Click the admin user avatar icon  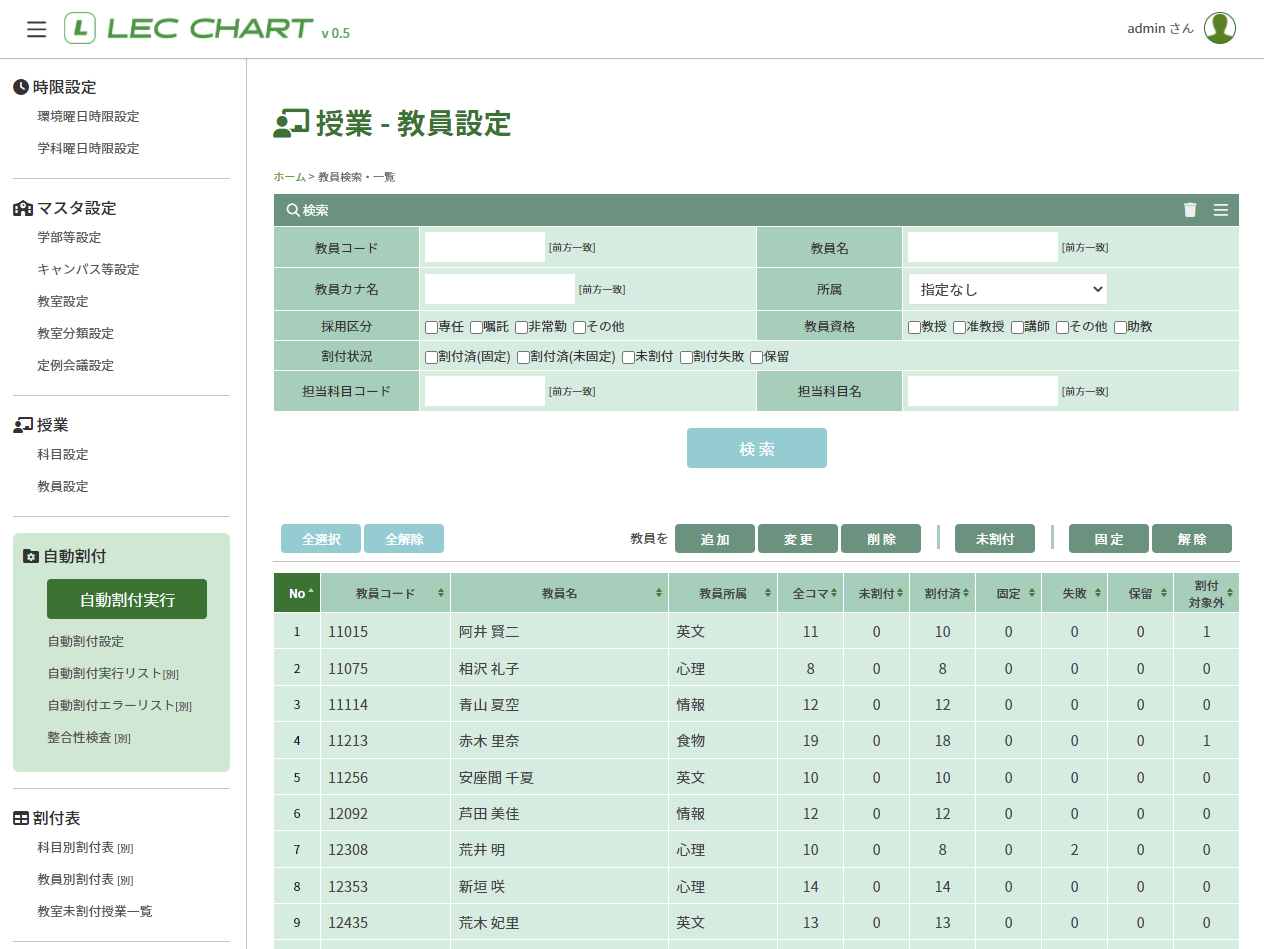(1221, 28)
